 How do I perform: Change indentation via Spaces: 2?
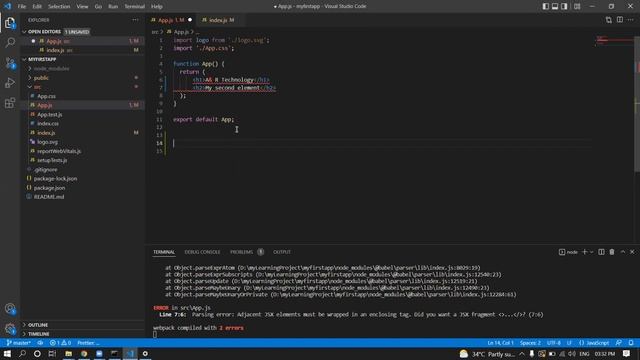pyautogui.click(x=530, y=343)
